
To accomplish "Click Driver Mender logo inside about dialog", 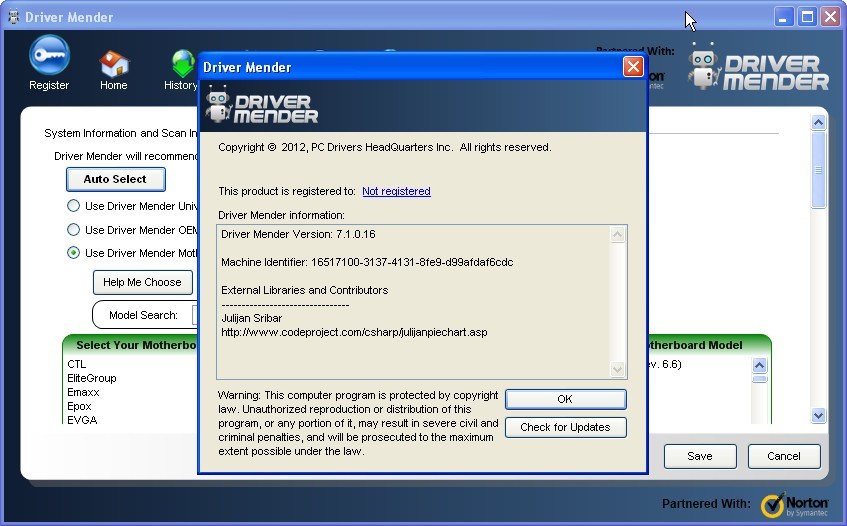I will (261, 105).
